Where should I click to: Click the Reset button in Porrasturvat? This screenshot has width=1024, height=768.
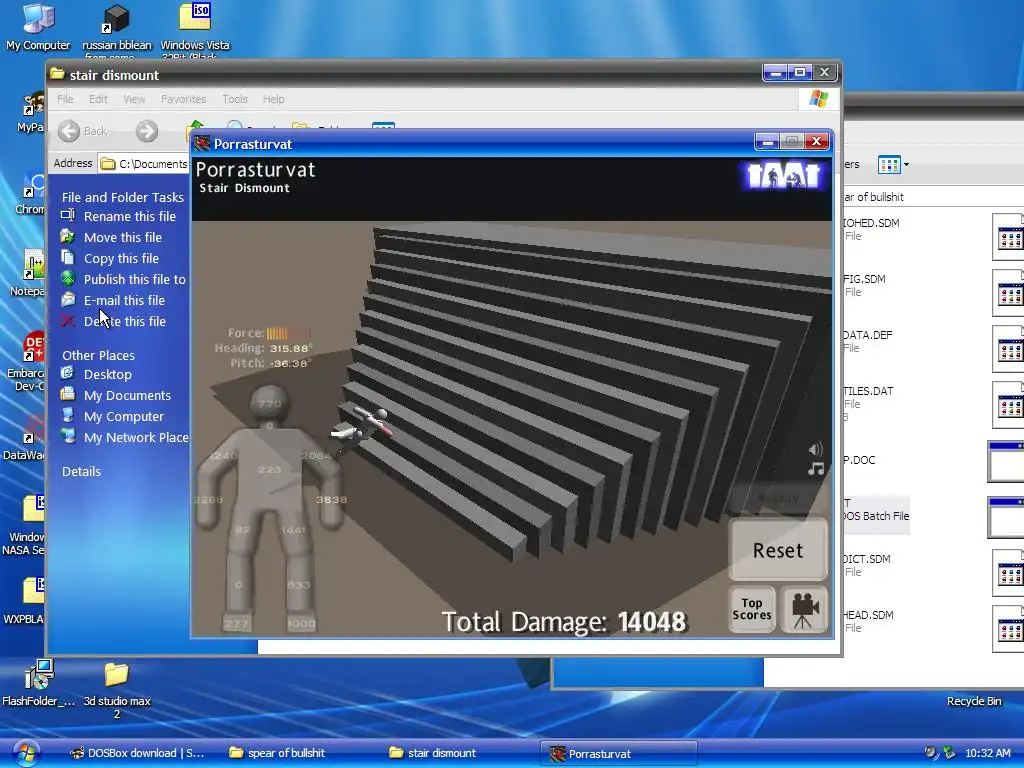coord(778,550)
